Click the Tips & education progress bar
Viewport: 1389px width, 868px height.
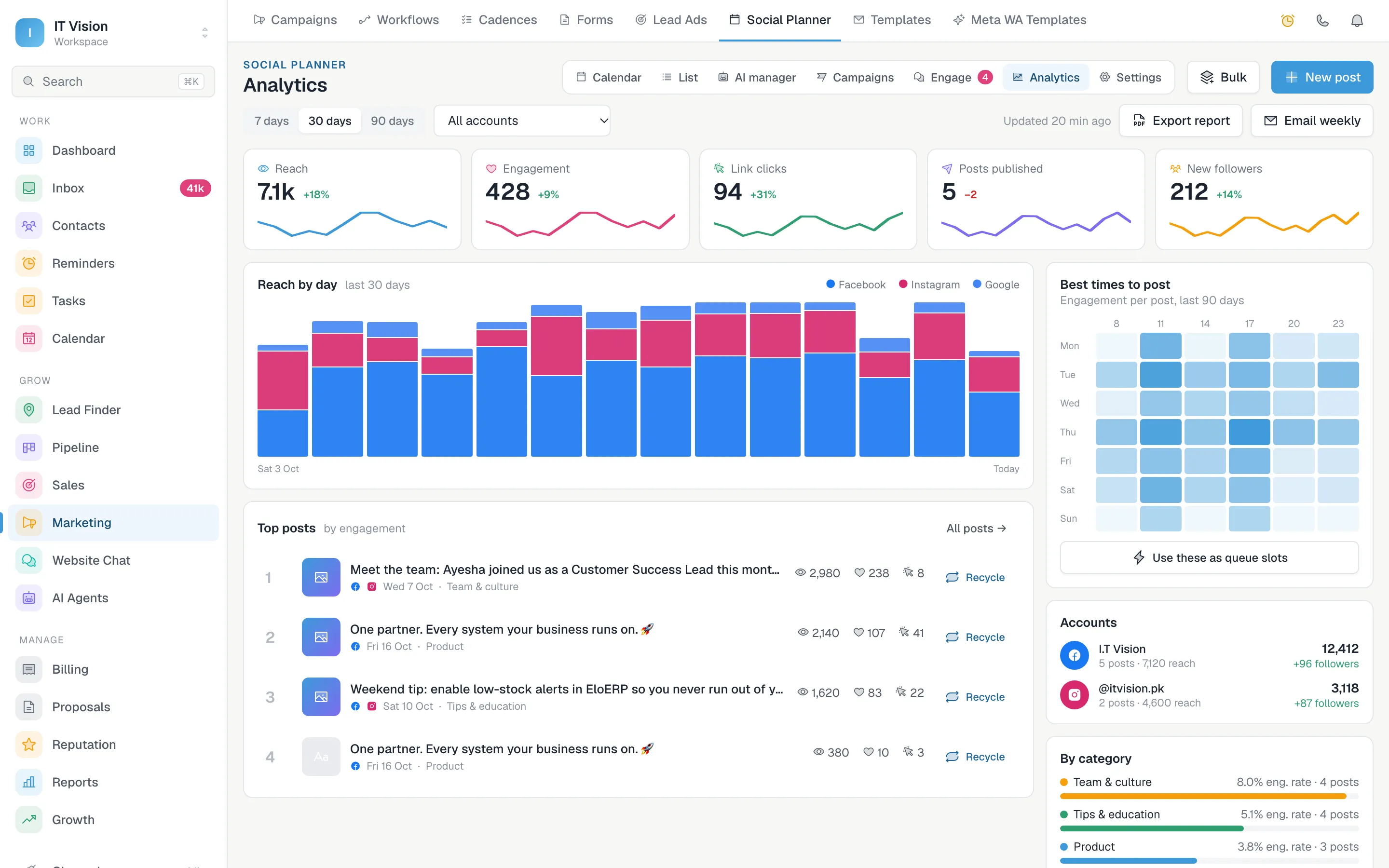point(1210,828)
